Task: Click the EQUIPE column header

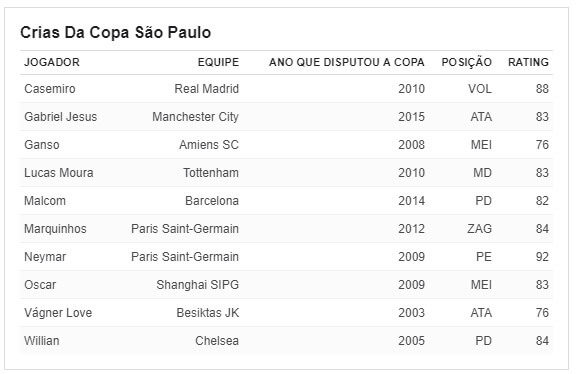Action: coord(218,62)
